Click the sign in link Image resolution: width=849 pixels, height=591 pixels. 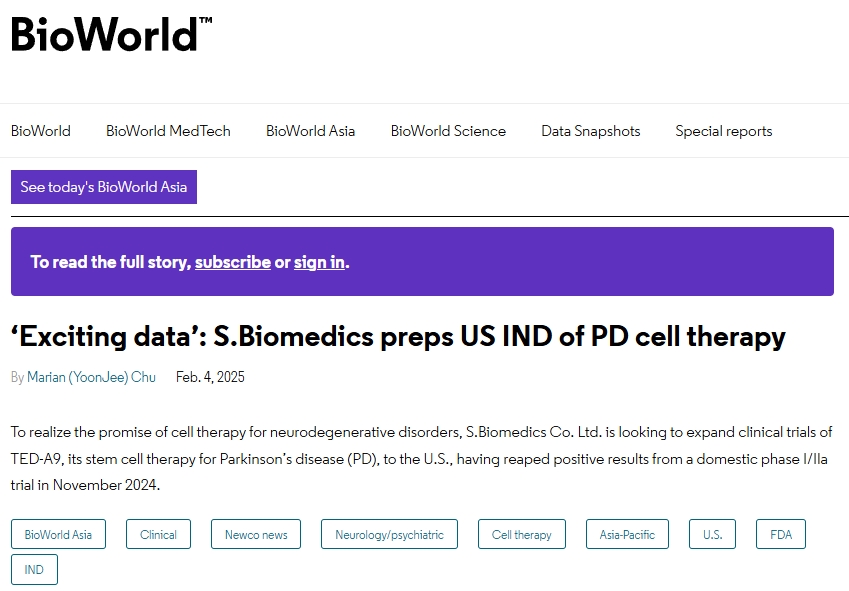(x=319, y=262)
